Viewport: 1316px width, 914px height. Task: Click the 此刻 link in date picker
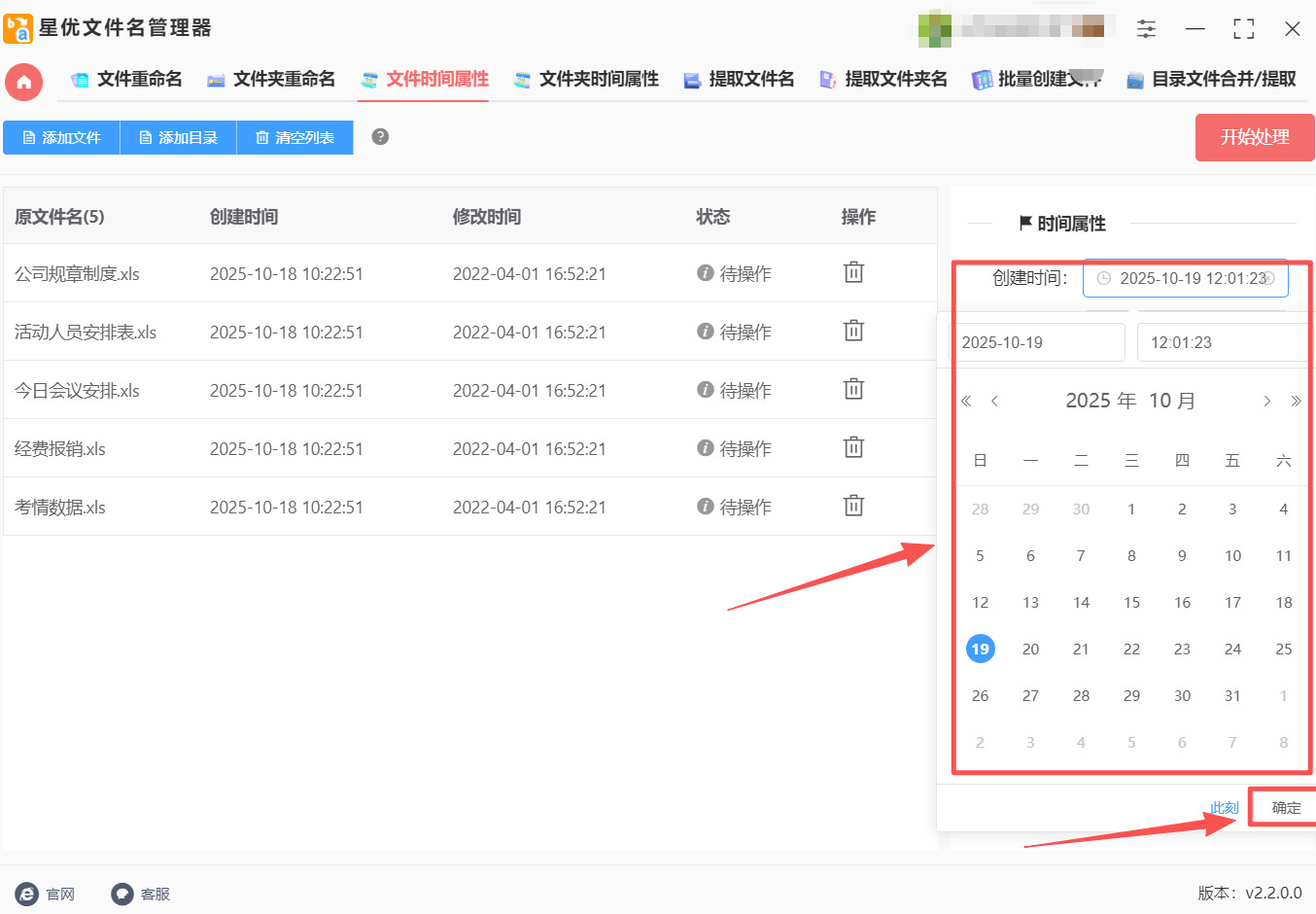(x=1224, y=808)
